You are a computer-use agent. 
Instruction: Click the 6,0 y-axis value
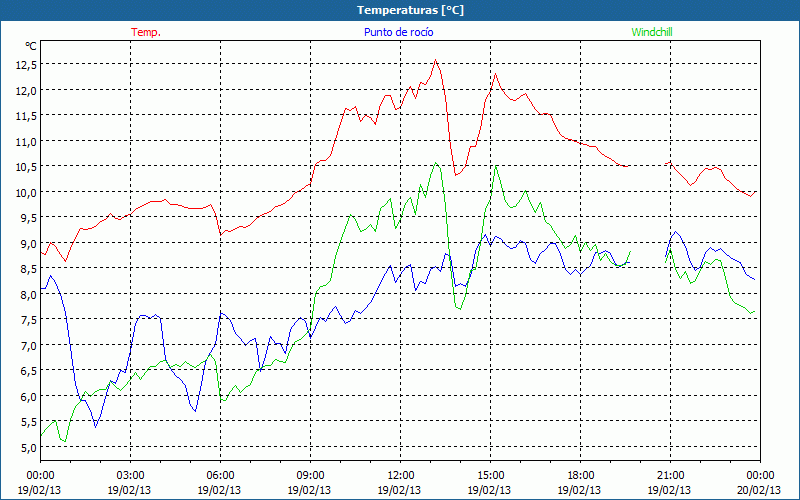(29, 396)
